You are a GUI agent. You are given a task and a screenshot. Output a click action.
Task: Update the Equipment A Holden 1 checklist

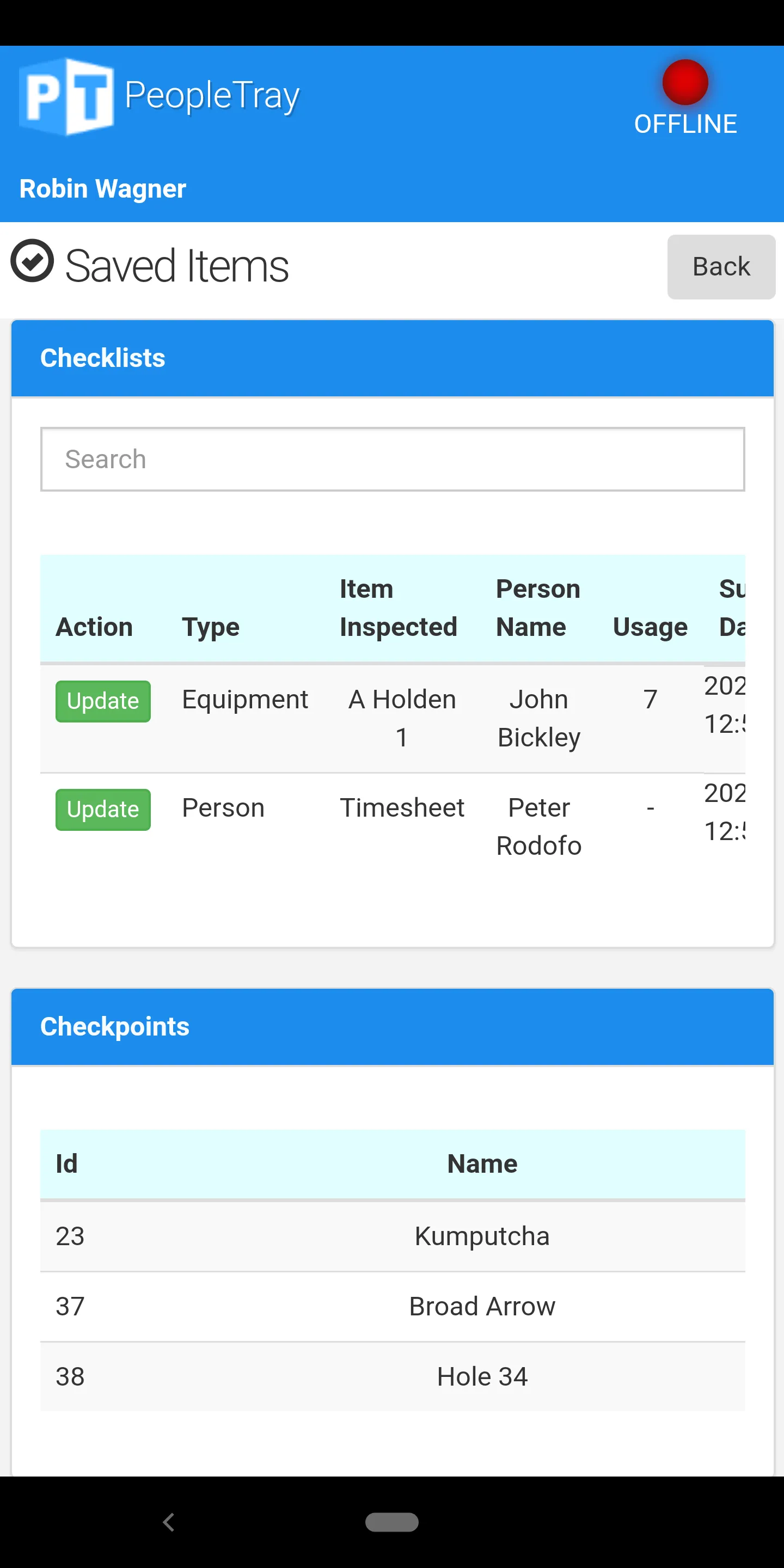(x=103, y=701)
